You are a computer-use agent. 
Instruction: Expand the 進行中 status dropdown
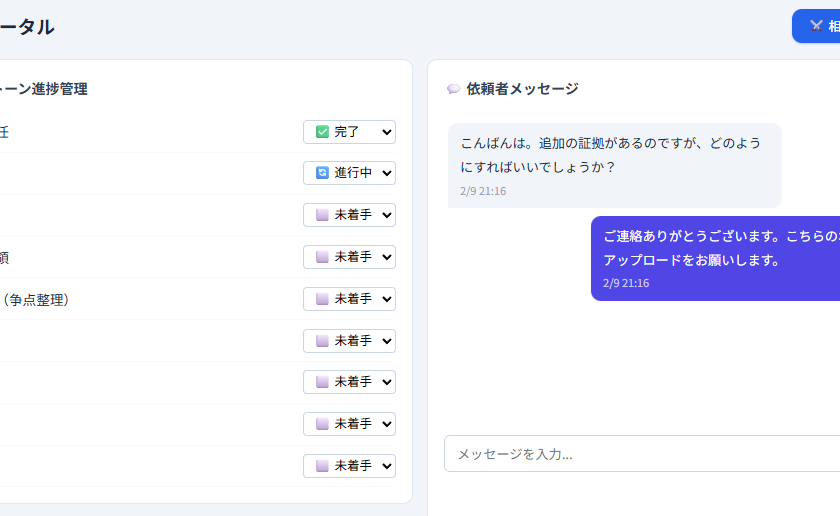pyautogui.click(x=349, y=173)
